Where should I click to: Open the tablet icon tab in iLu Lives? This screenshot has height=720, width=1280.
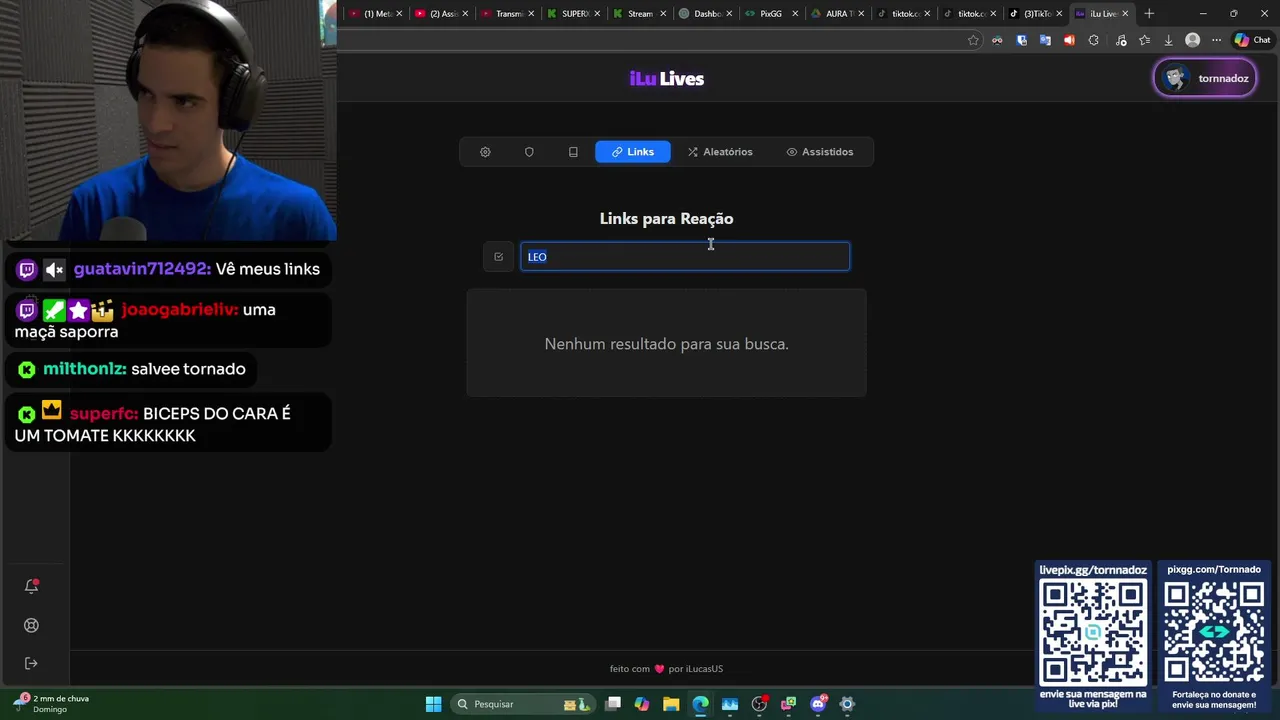click(x=573, y=152)
